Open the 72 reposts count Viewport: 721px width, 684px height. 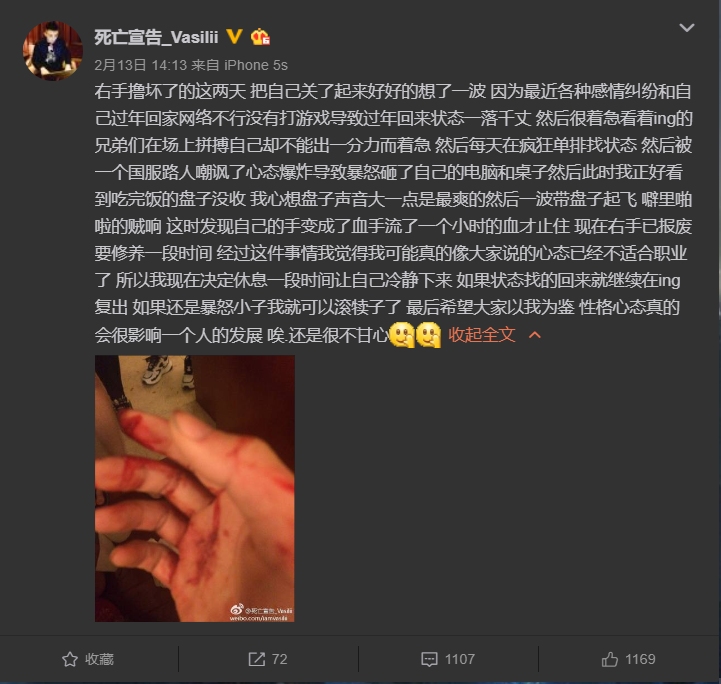[280, 659]
